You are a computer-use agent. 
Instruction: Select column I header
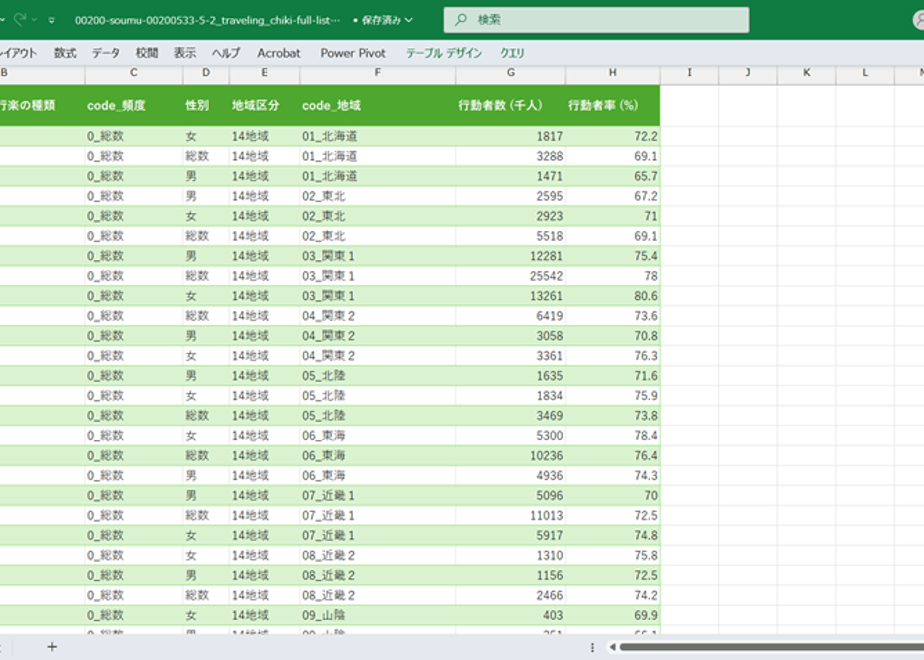(x=689, y=73)
